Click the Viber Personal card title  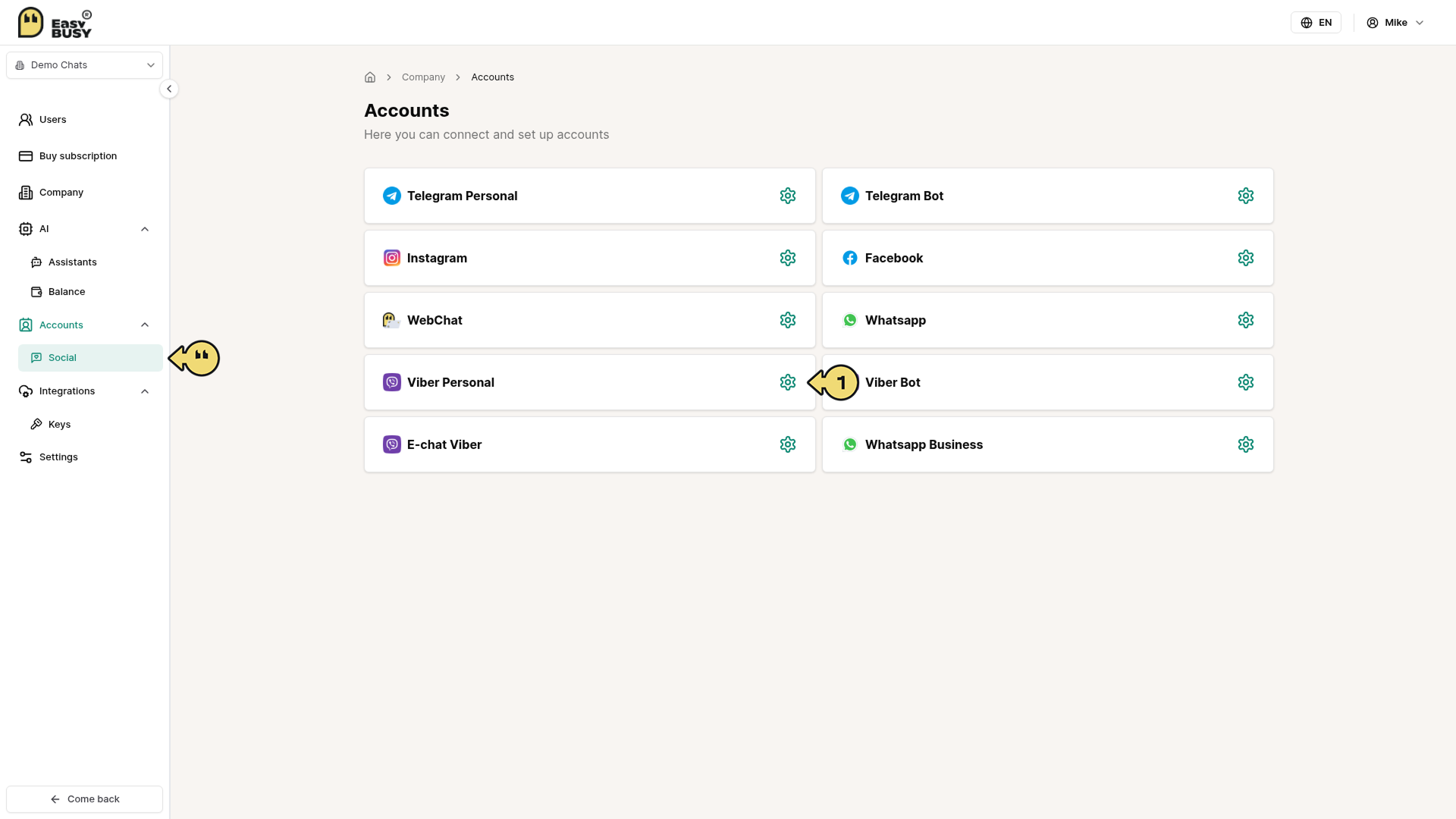[x=450, y=382]
